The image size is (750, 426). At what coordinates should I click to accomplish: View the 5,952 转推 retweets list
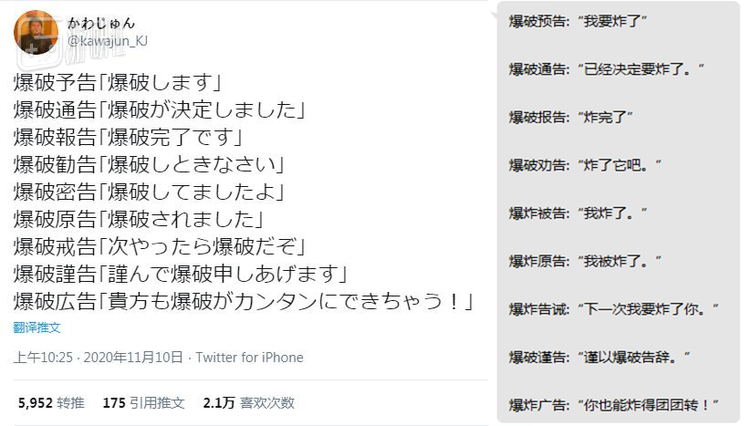tap(51, 403)
